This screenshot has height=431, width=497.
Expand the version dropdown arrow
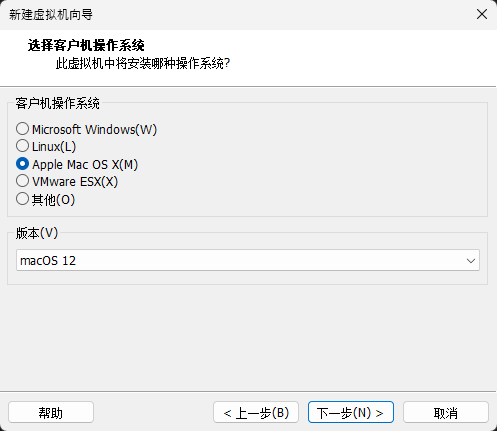tap(471, 260)
